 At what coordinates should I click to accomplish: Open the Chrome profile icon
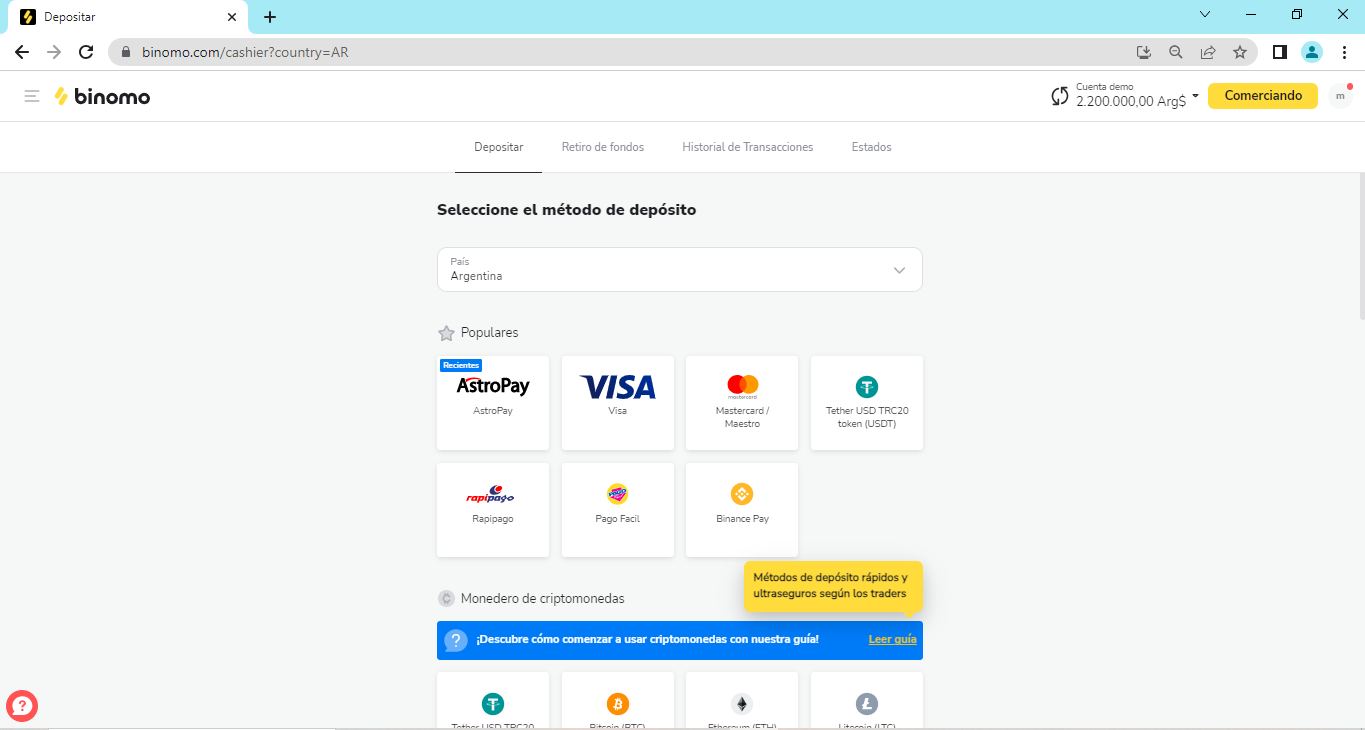click(x=1312, y=52)
